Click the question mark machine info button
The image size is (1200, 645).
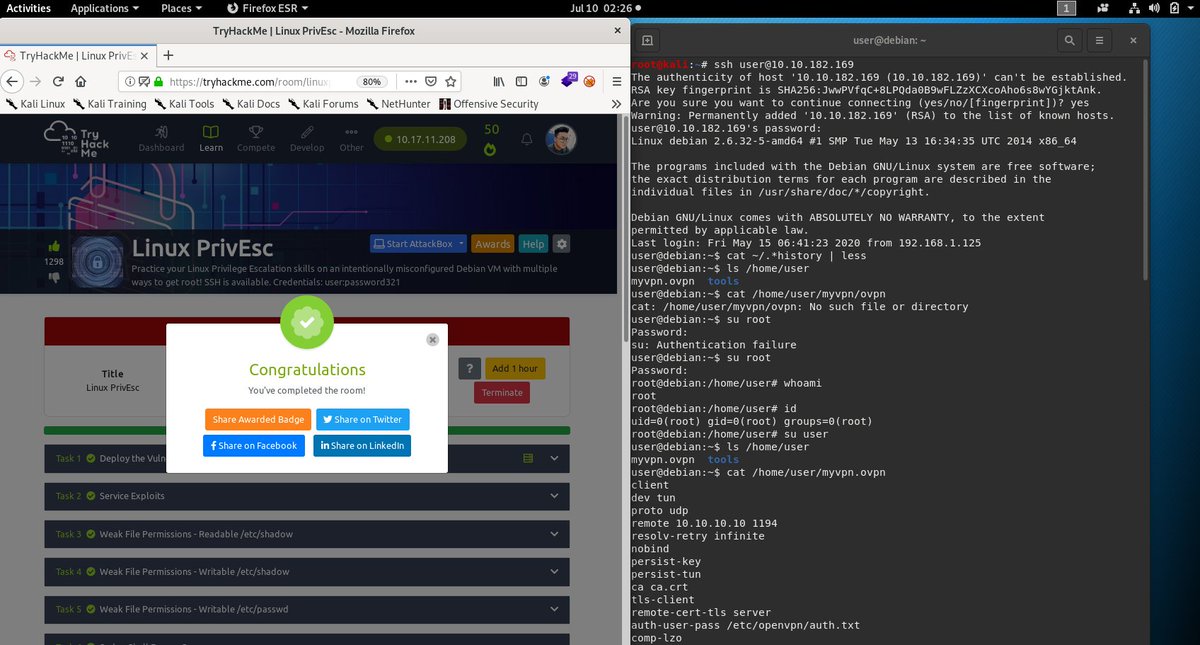click(x=469, y=368)
